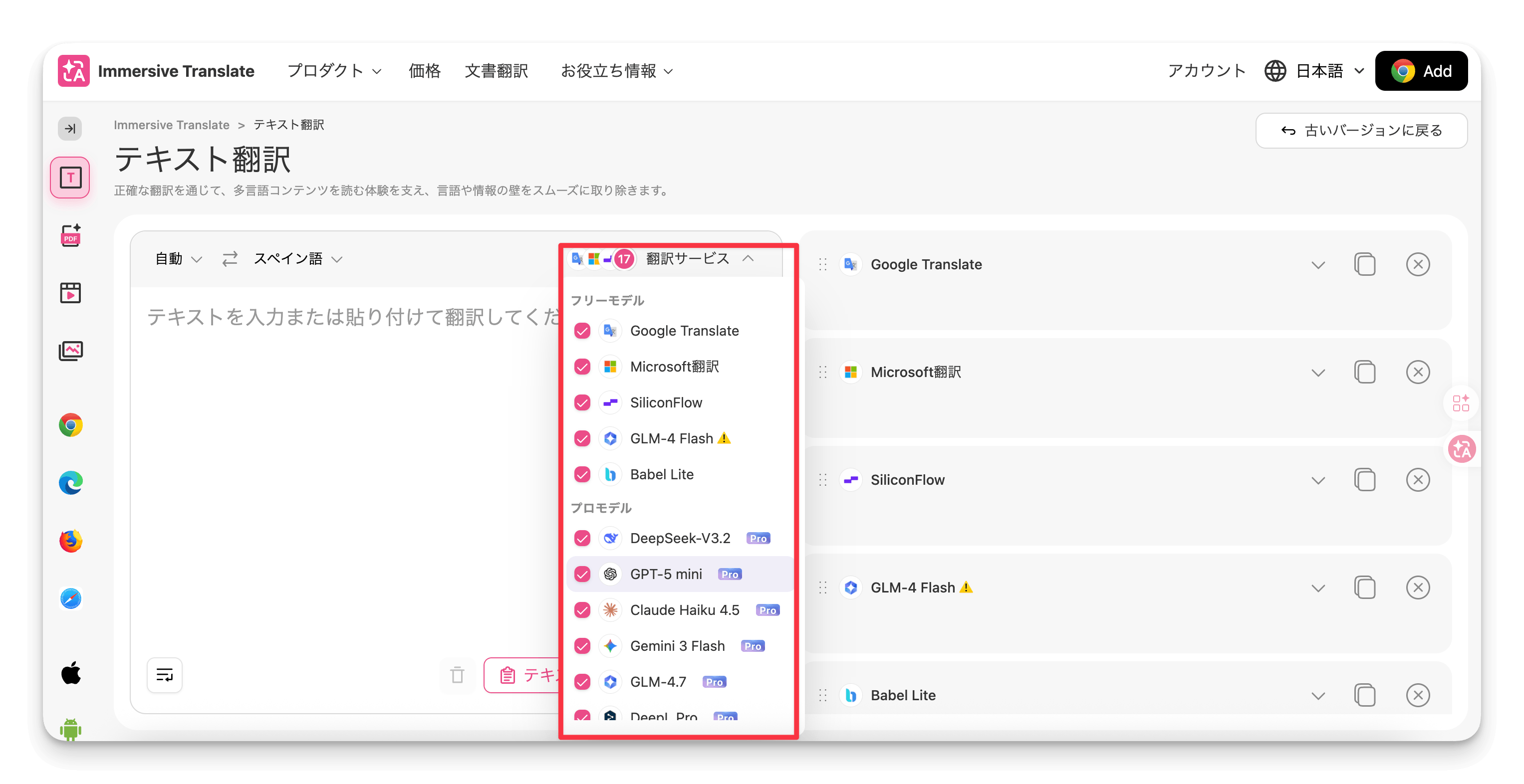Open the 文書翻訳 page
The width and height of the screenshot is (1524, 784).
497,71
